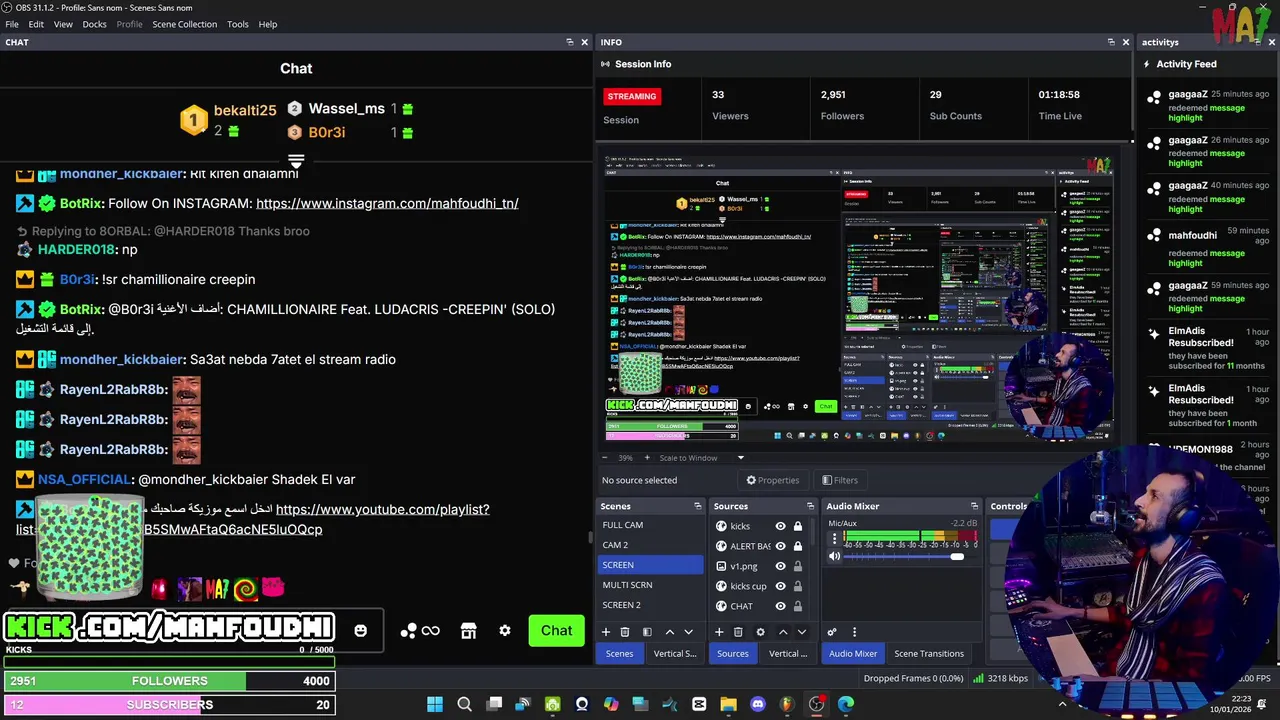Hide the CHAT source
The image size is (1280, 720).
(781, 606)
